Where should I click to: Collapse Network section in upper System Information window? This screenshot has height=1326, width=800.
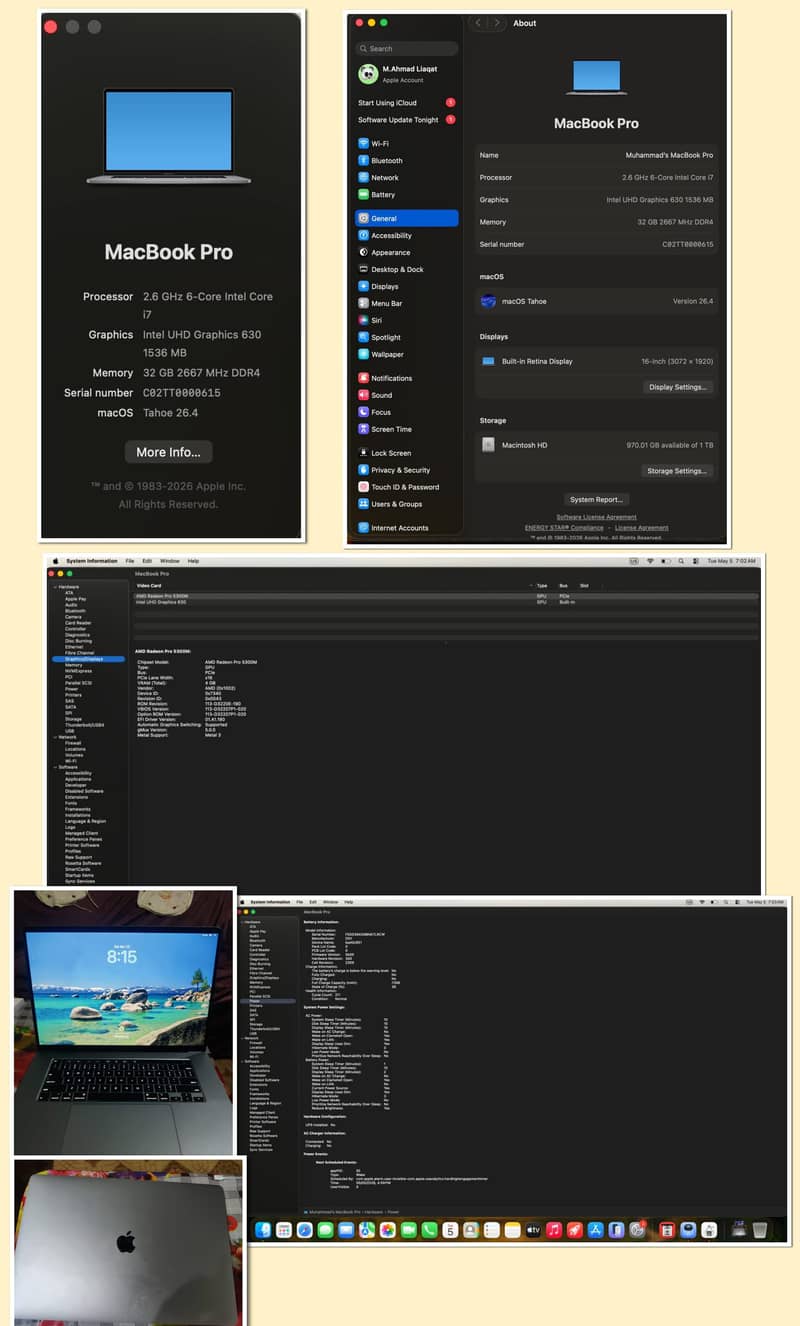[x=55, y=737]
